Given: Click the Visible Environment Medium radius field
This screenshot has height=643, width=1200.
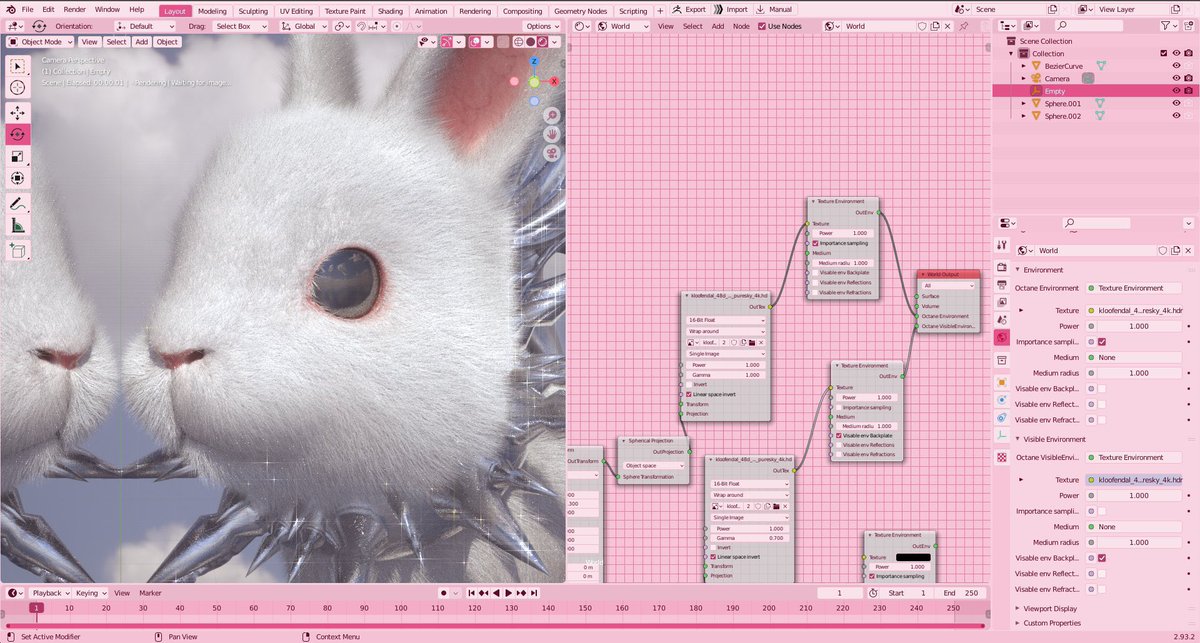Looking at the screenshot, I should [x=1138, y=542].
